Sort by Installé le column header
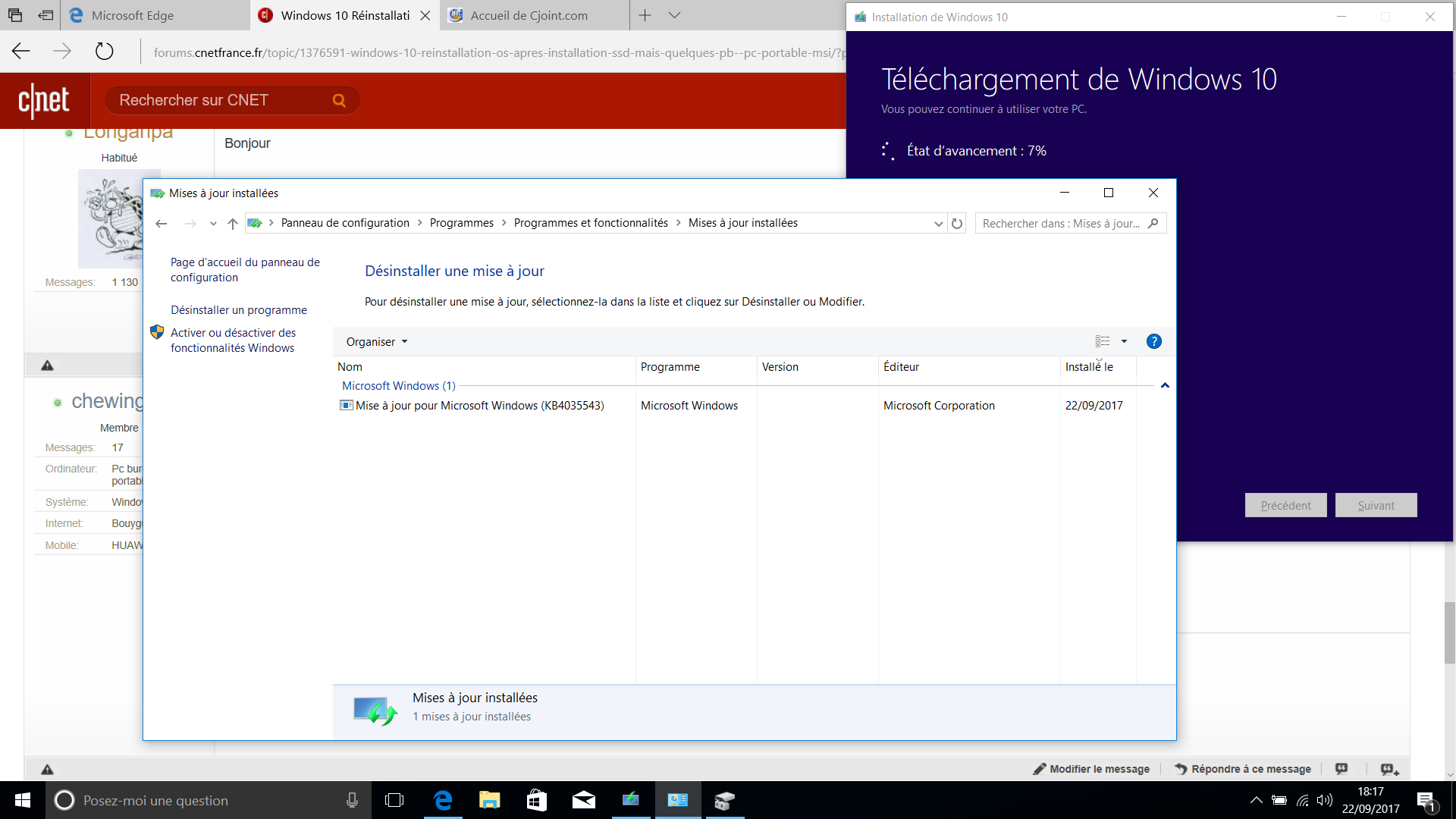This screenshot has width=1456, height=819. pos(1098,367)
